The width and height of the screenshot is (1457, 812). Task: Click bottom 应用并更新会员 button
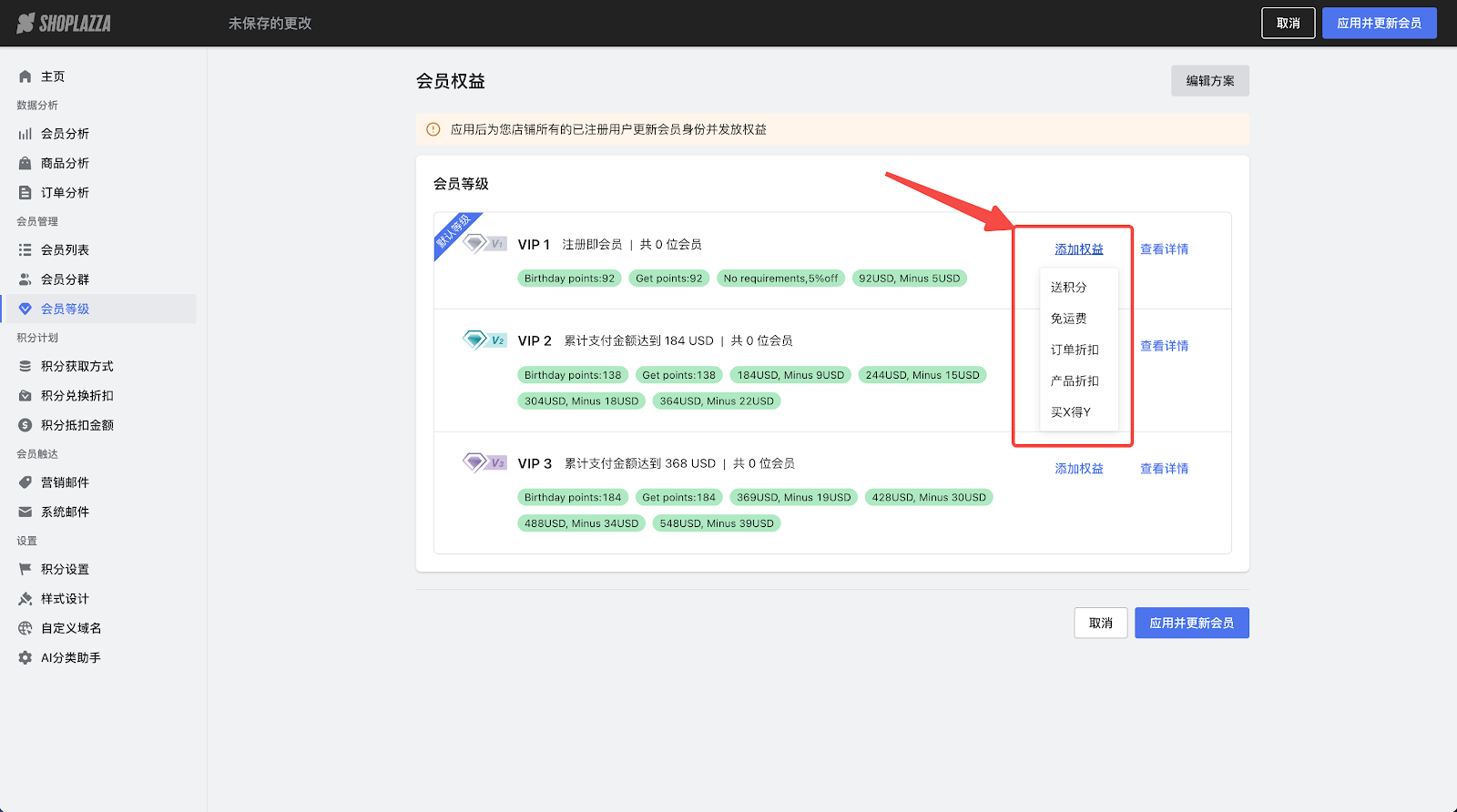[1192, 623]
